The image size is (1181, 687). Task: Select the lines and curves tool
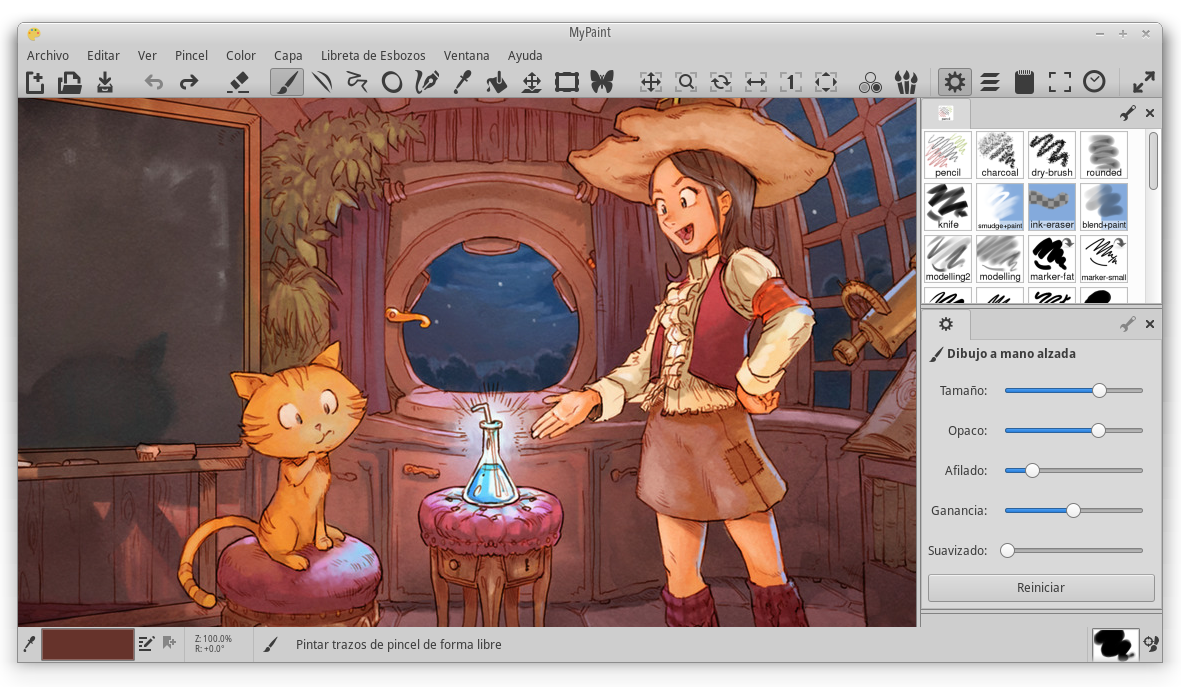[322, 82]
